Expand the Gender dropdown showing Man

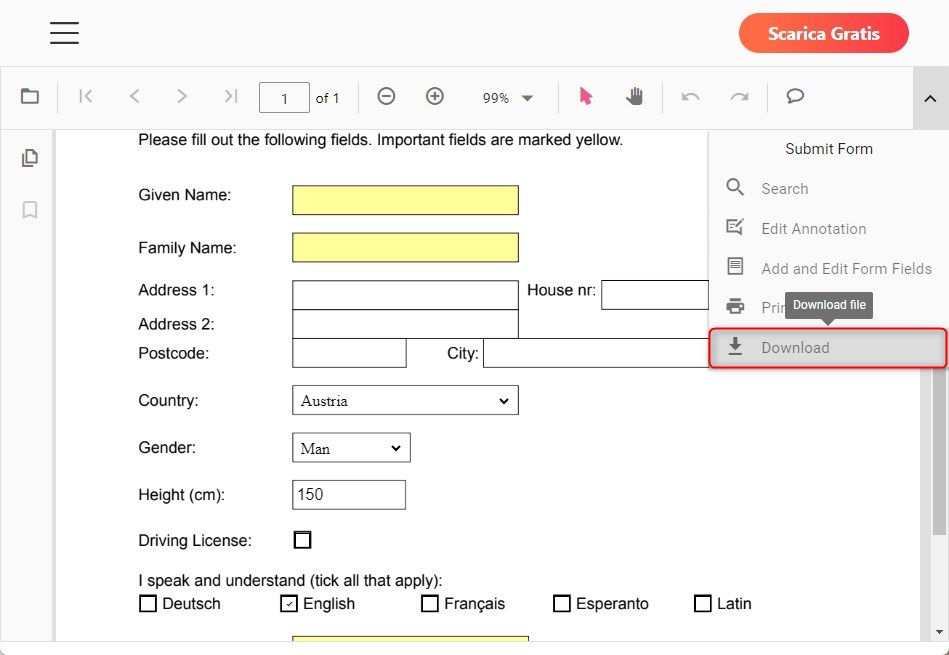[x=351, y=449]
